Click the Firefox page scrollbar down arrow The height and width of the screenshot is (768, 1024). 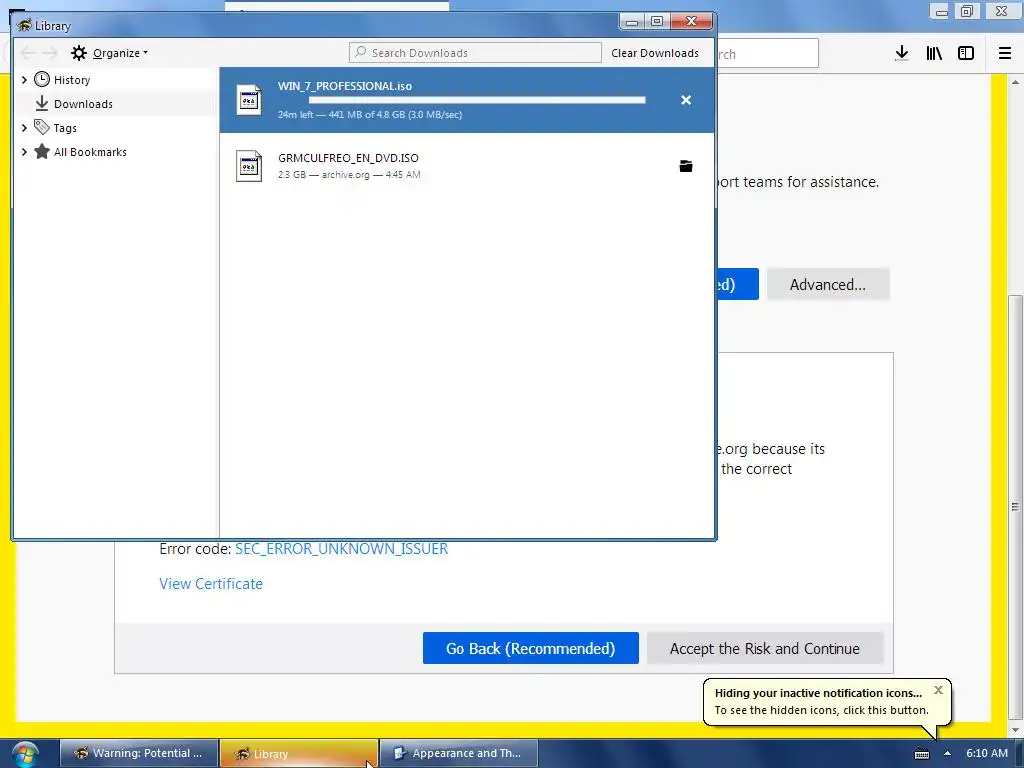pos(1015,730)
